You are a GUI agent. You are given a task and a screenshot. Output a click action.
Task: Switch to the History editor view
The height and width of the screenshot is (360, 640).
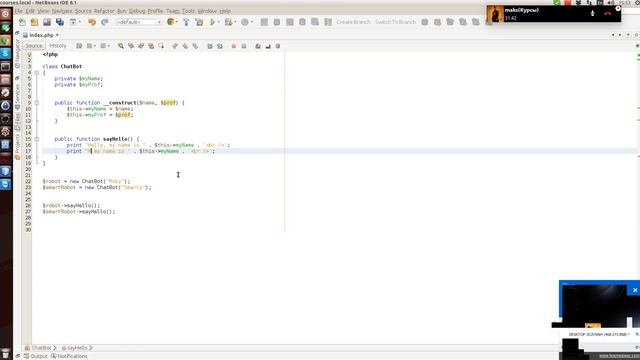(58, 46)
